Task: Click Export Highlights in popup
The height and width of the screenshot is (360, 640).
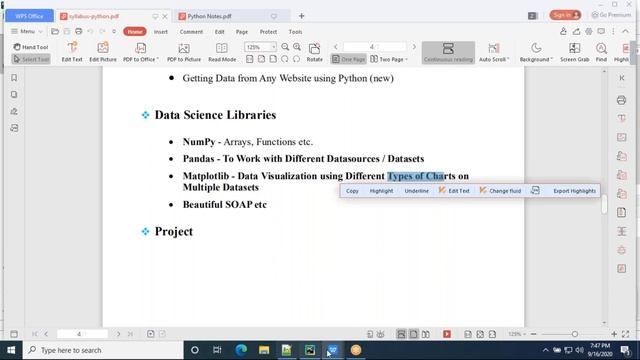Action: [x=574, y=191]
